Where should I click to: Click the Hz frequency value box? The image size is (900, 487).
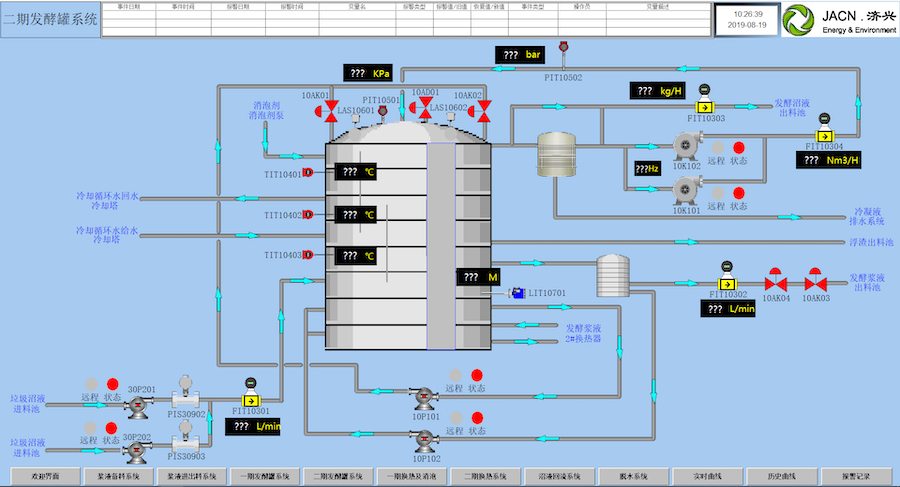coord(647,168)
